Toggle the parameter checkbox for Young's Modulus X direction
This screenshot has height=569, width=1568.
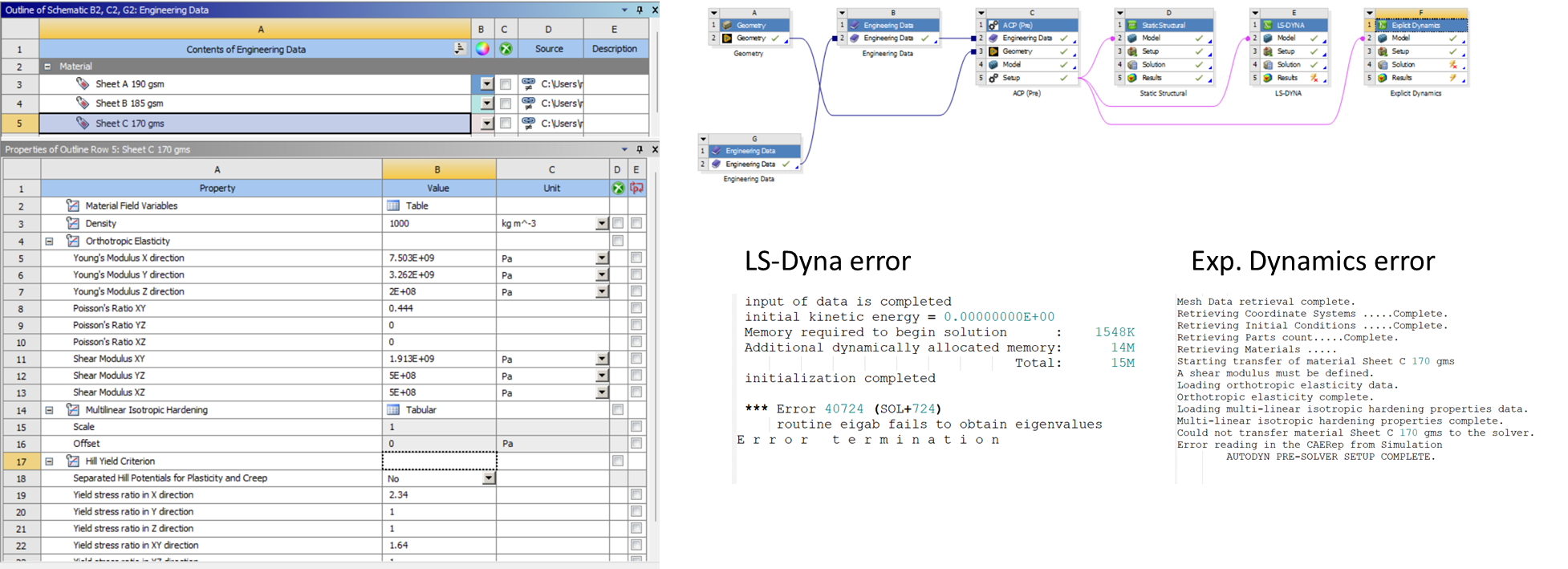pos(636,258)
